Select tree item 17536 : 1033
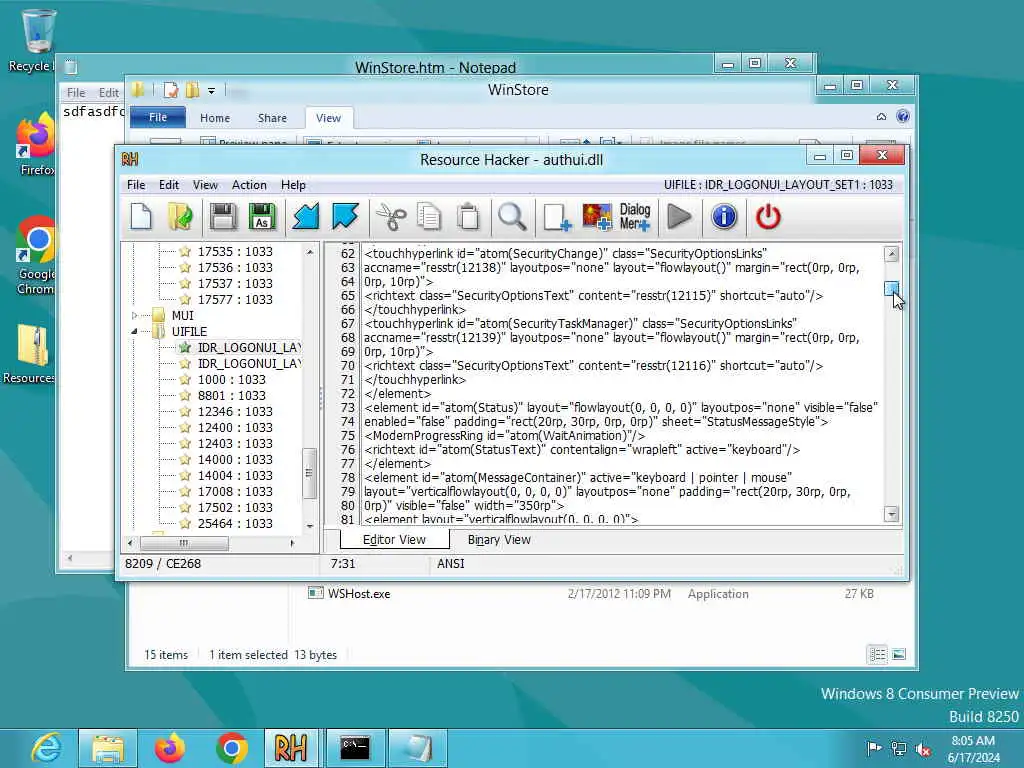The image size is (1024, 768). pyautogui.click(x=235, y=268)
